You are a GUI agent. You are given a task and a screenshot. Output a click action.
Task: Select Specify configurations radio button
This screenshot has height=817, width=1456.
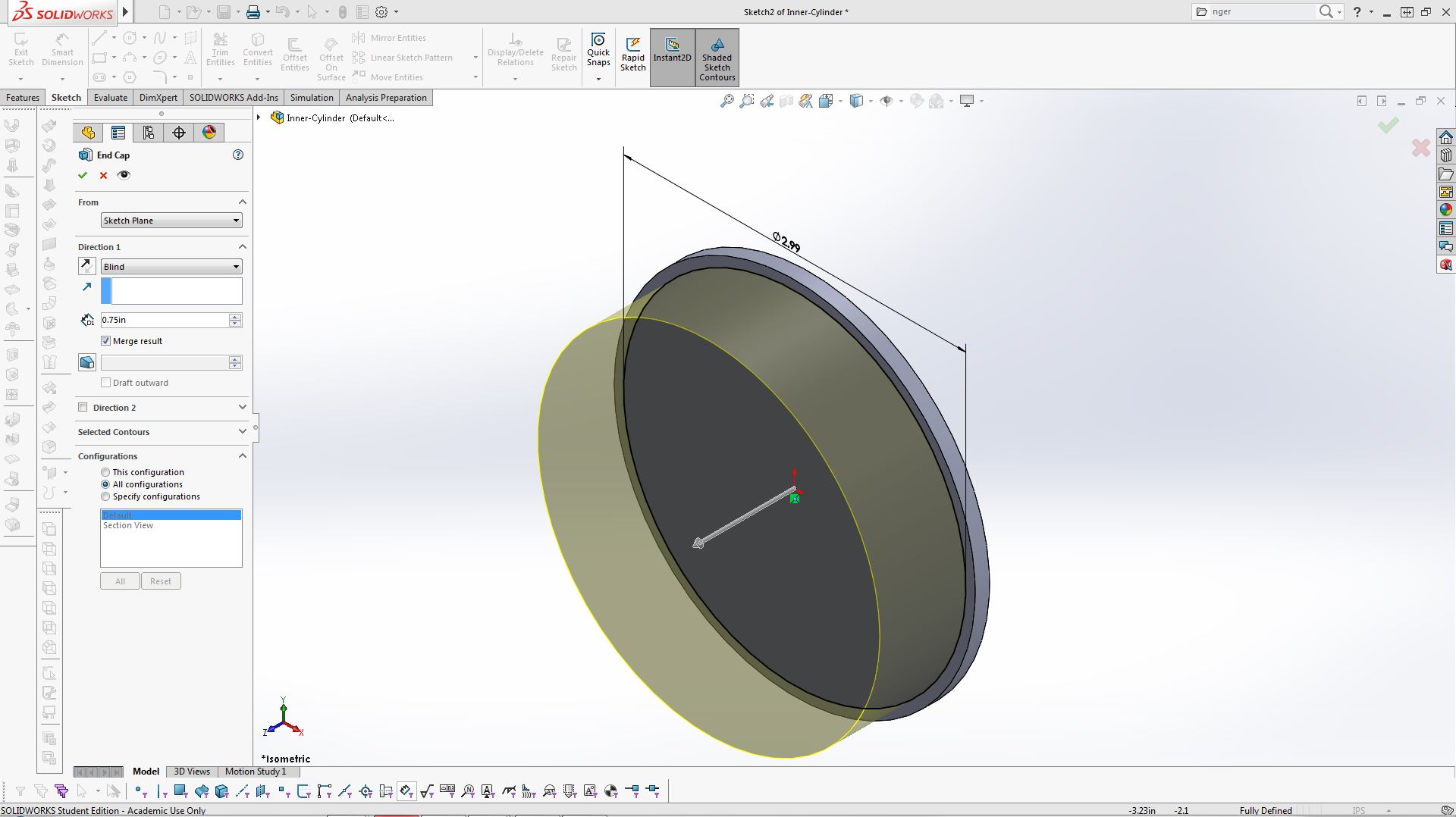pos(105,496)
